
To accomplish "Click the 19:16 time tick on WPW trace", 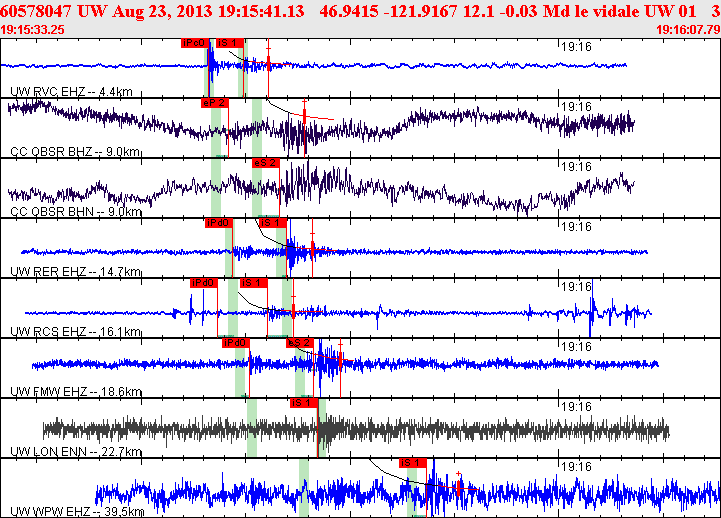I will pos(577,467).
